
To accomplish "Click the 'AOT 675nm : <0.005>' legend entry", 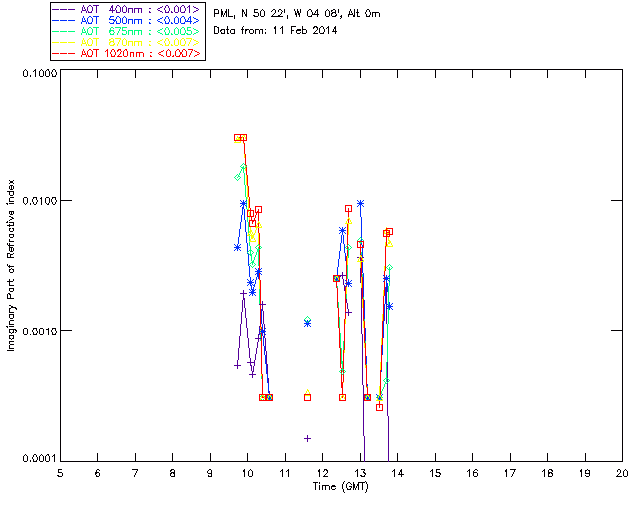I will (x=126, y=31).
